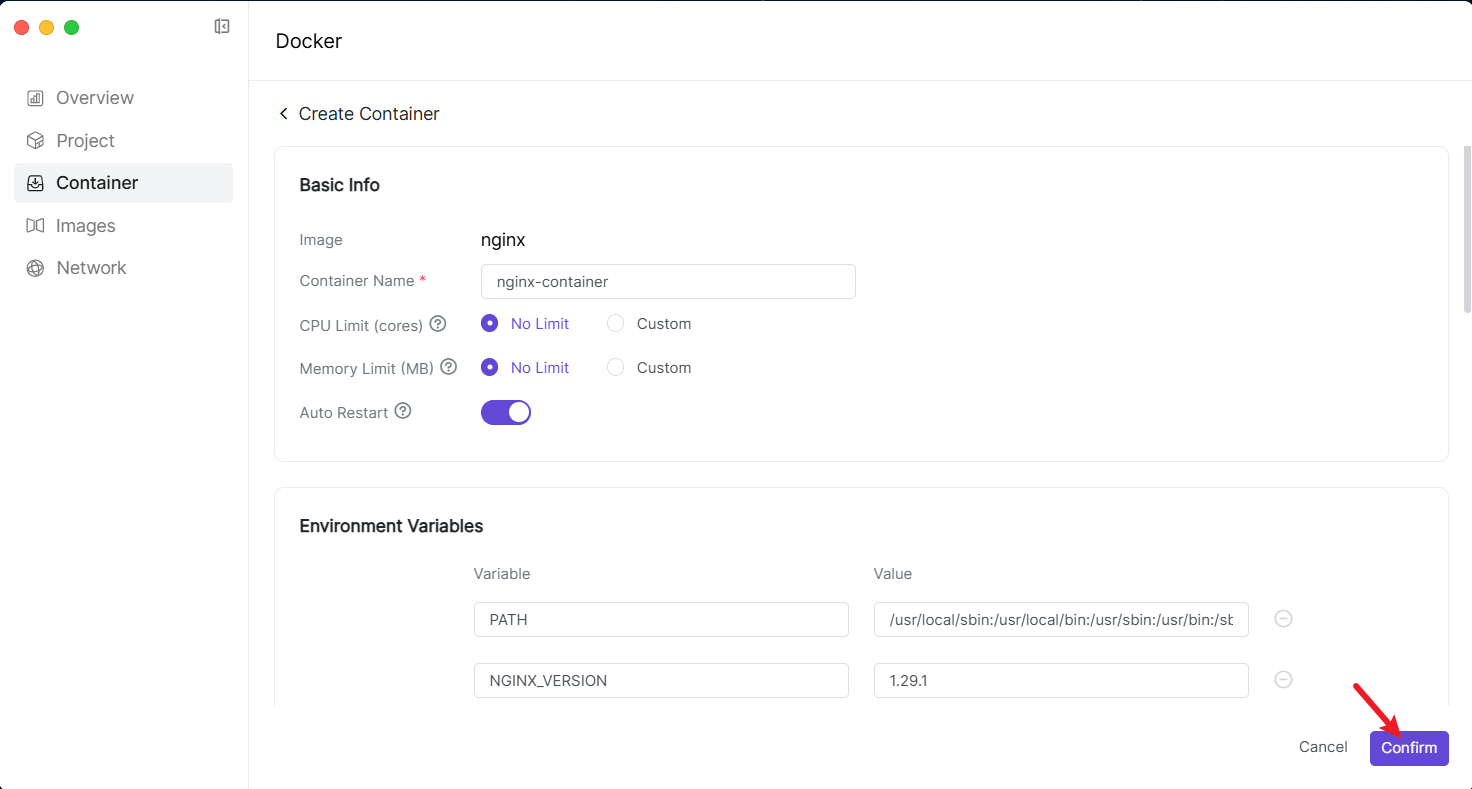The height and width of the screenshot is (789, 1472).
Task: Collapse the sidebar using the panel icon
Action: tap(222, 27)
